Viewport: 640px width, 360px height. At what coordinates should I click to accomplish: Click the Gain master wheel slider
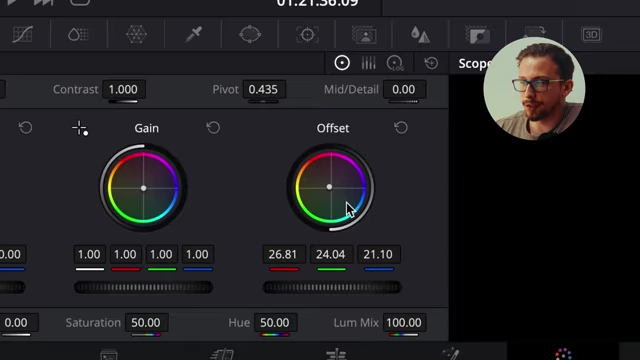143,287
